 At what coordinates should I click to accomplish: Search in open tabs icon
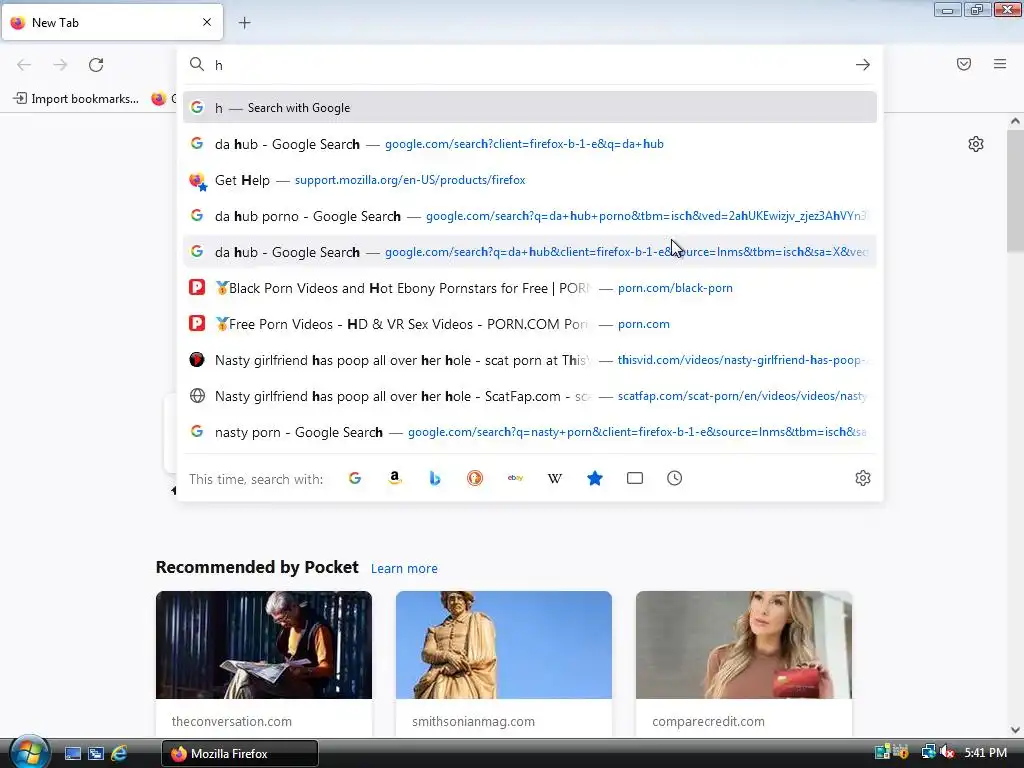[635, 478]
